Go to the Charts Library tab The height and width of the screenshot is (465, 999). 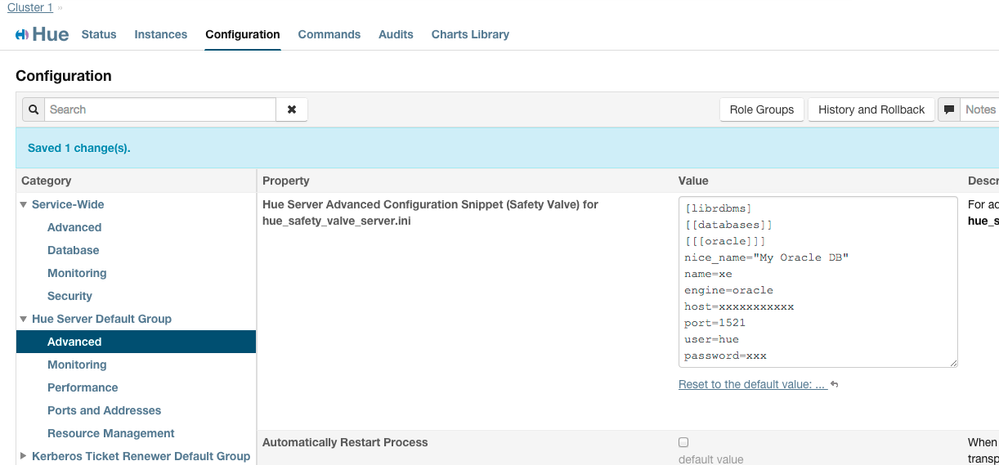470,34
